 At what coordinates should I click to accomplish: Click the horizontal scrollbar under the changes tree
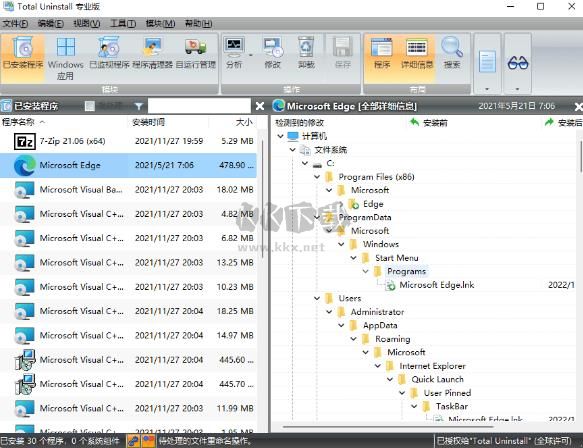tap(388, 427)
